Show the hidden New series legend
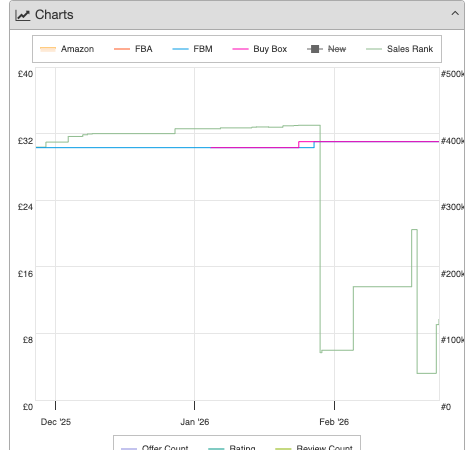 coord(327,49)
